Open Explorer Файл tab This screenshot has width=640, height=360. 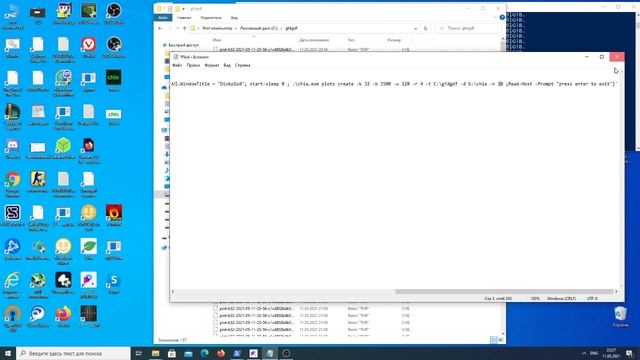(x=163, y=18)
